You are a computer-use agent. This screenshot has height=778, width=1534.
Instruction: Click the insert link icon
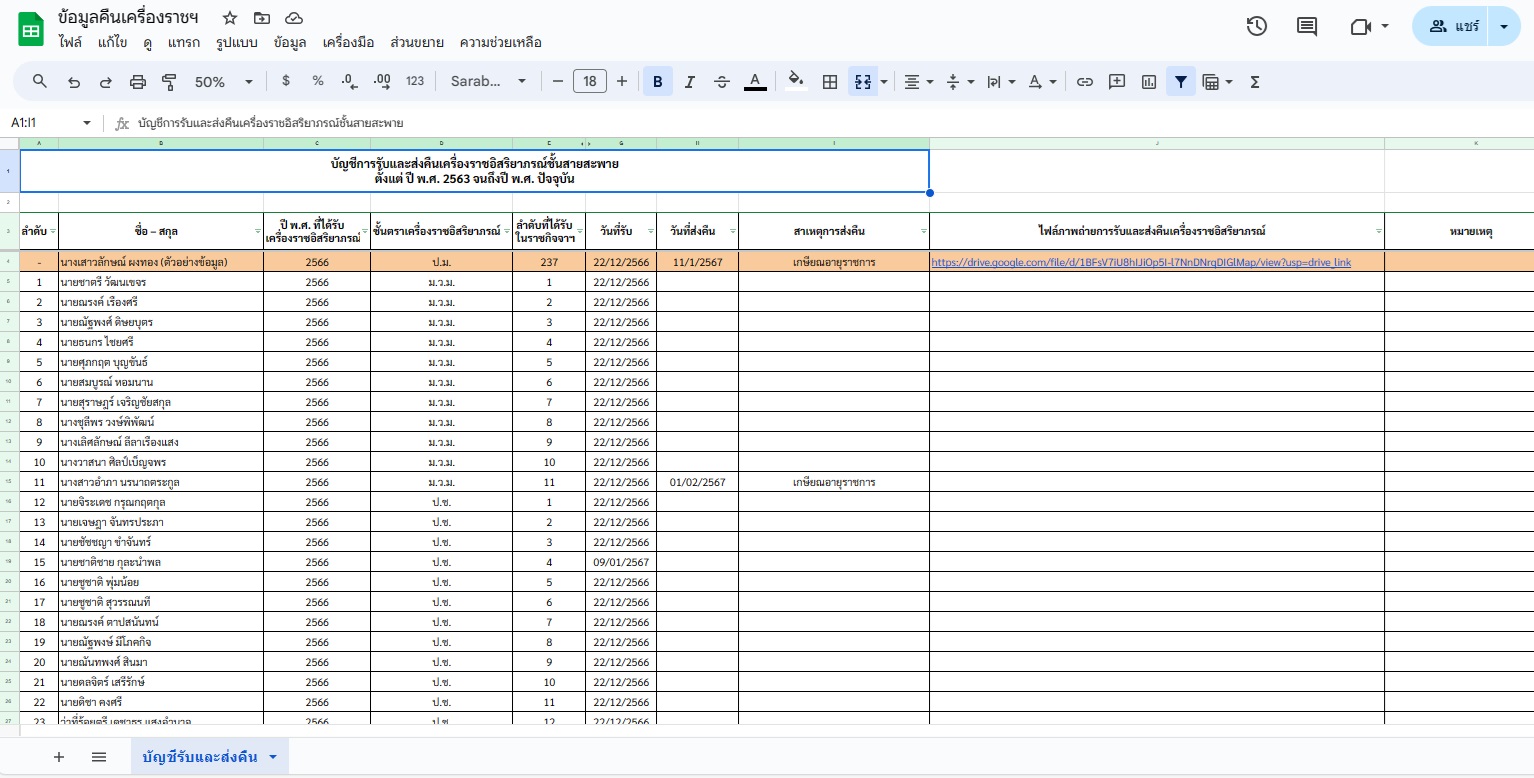pos(1084,82)
